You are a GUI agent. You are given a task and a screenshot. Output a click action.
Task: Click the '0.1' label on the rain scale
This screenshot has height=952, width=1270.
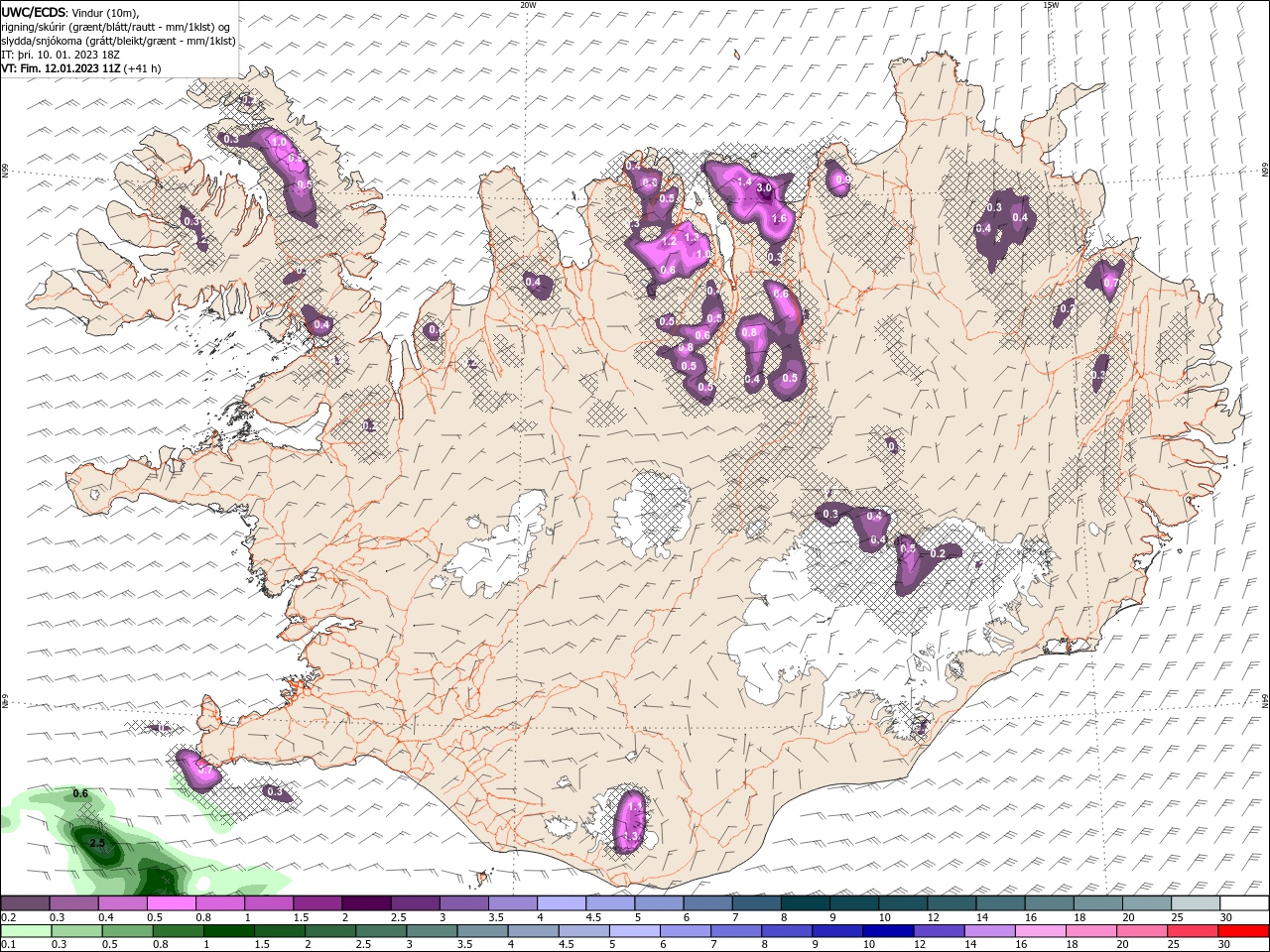point(10,945)
